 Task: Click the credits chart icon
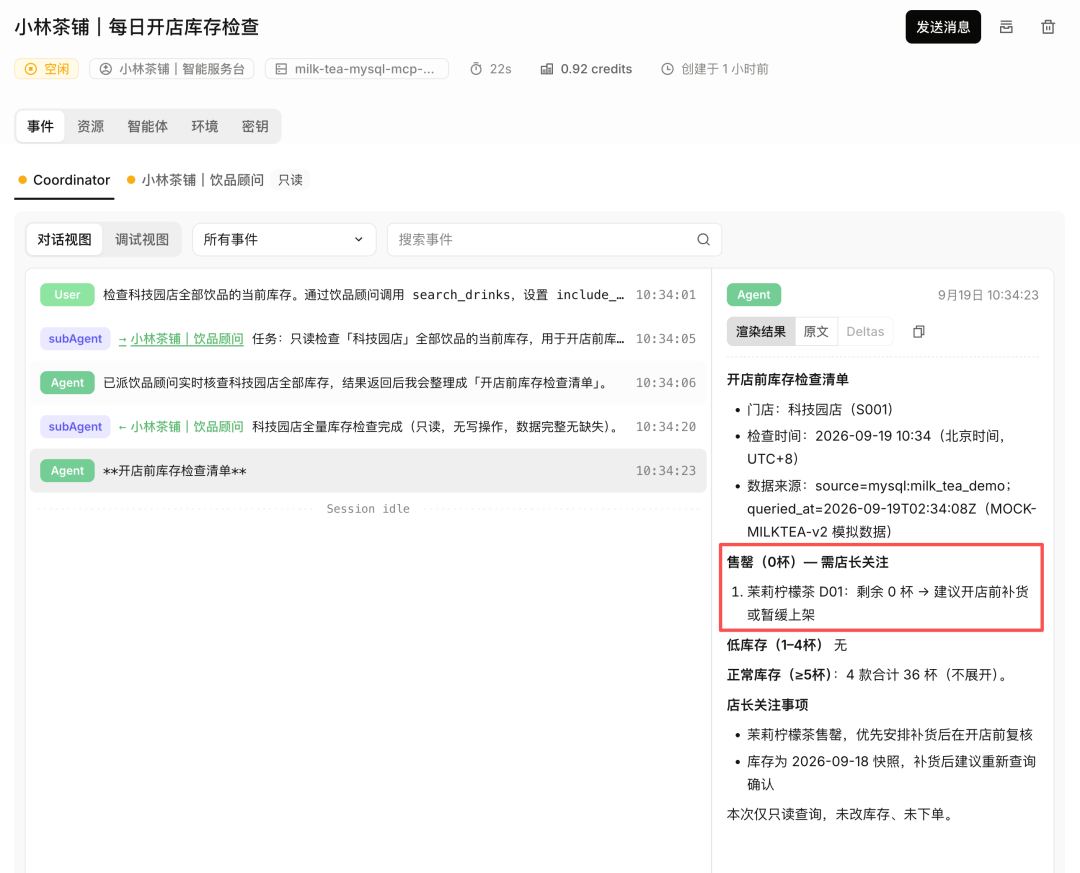[547, 69]
